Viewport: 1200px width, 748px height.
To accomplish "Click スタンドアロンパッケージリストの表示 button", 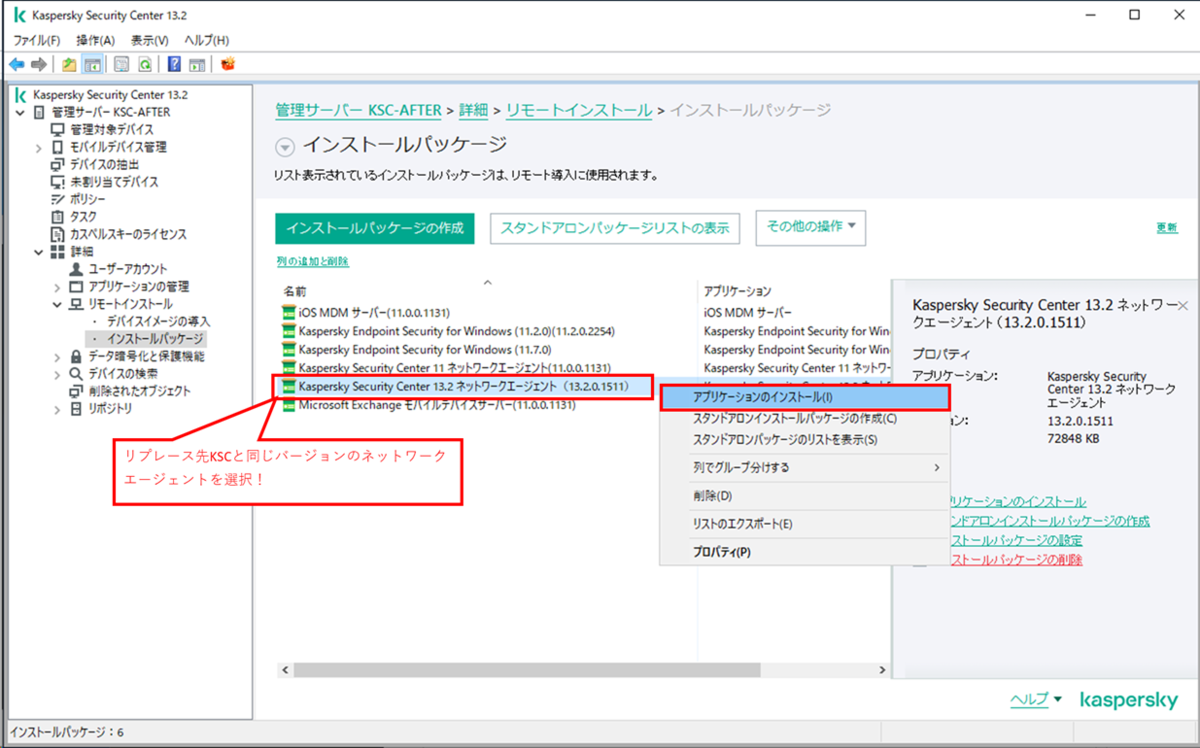I will (615, 228).
